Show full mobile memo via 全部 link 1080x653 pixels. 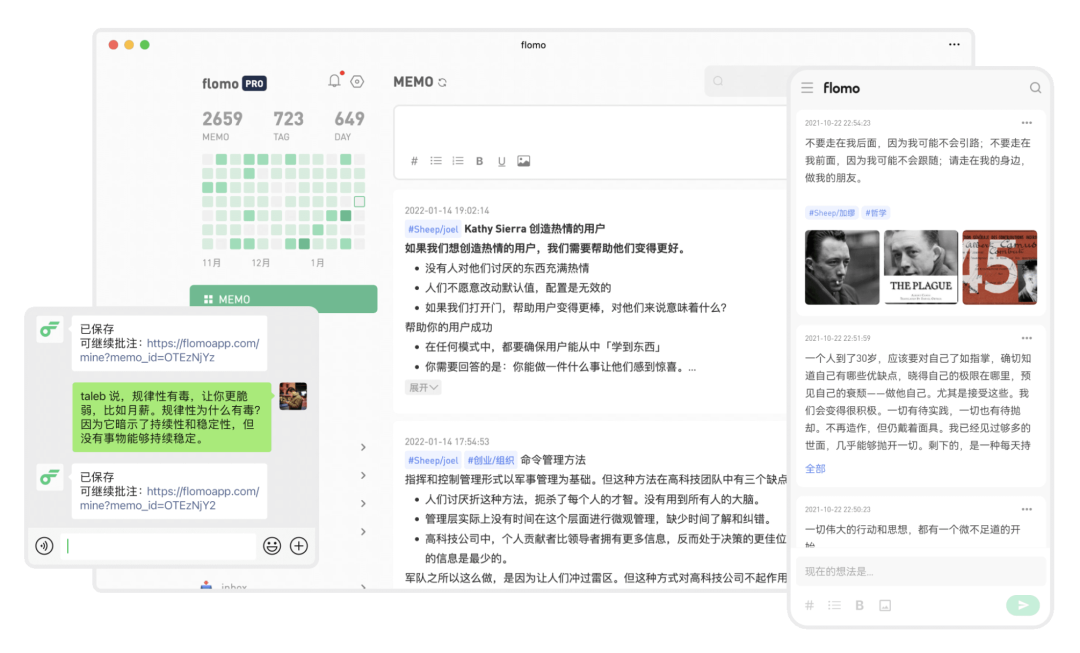point(815,468)
